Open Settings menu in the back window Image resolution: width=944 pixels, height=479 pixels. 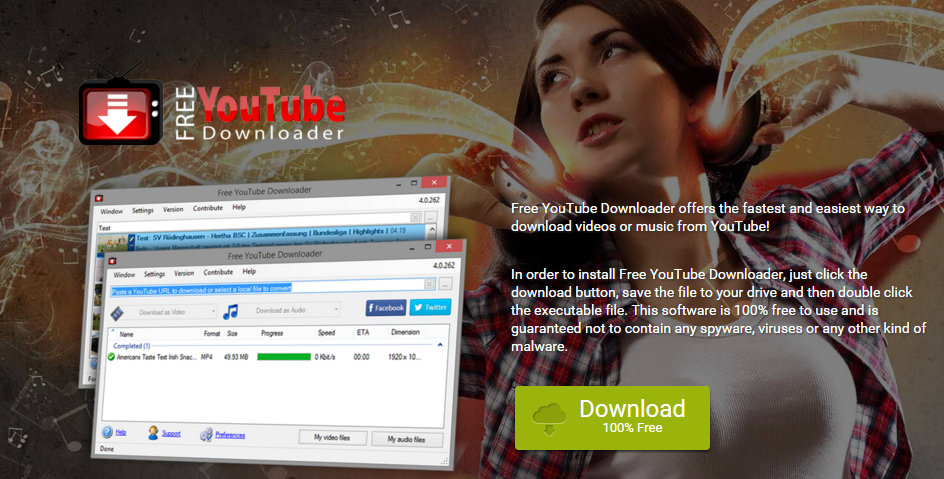[x=143, y=210]
